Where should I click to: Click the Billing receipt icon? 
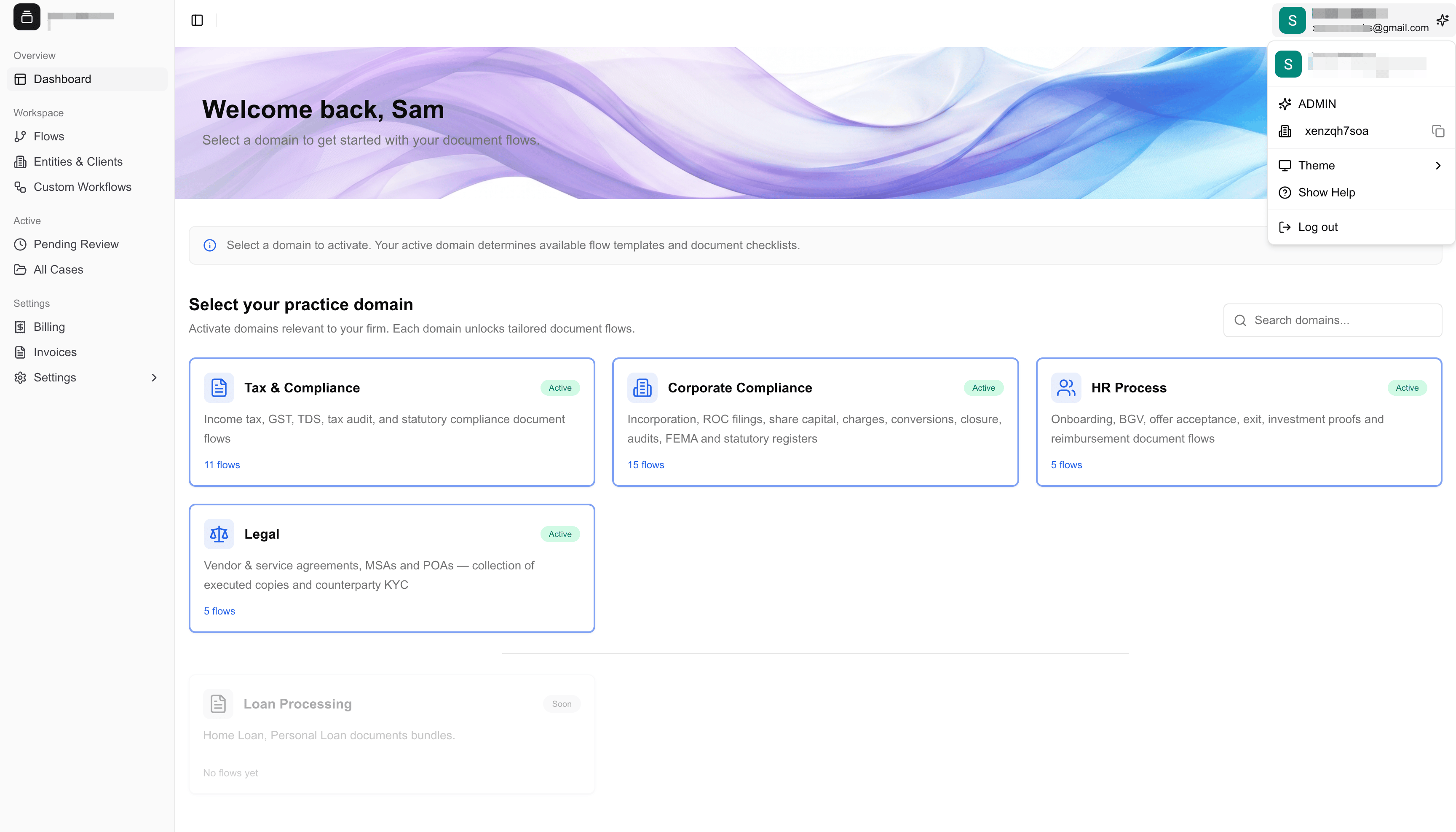21,327
